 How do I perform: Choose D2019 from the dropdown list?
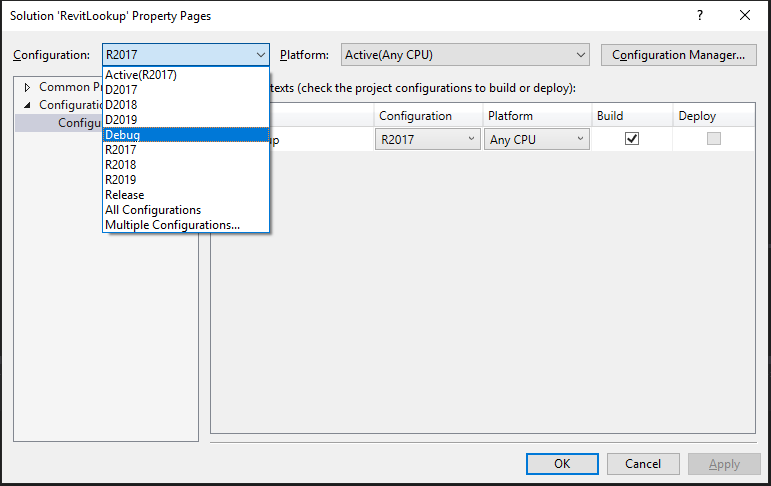tap(186, 120)
